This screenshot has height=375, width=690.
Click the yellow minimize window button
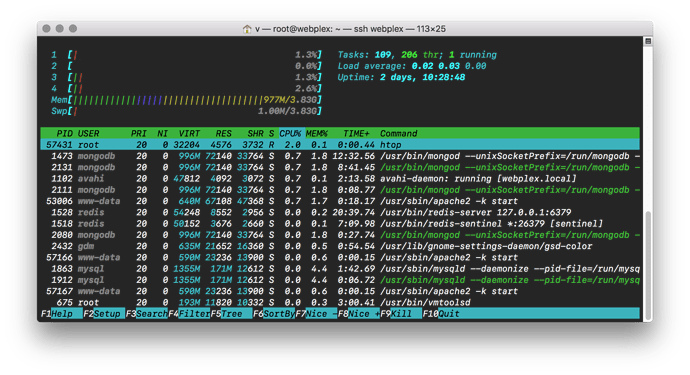(59, 29)
